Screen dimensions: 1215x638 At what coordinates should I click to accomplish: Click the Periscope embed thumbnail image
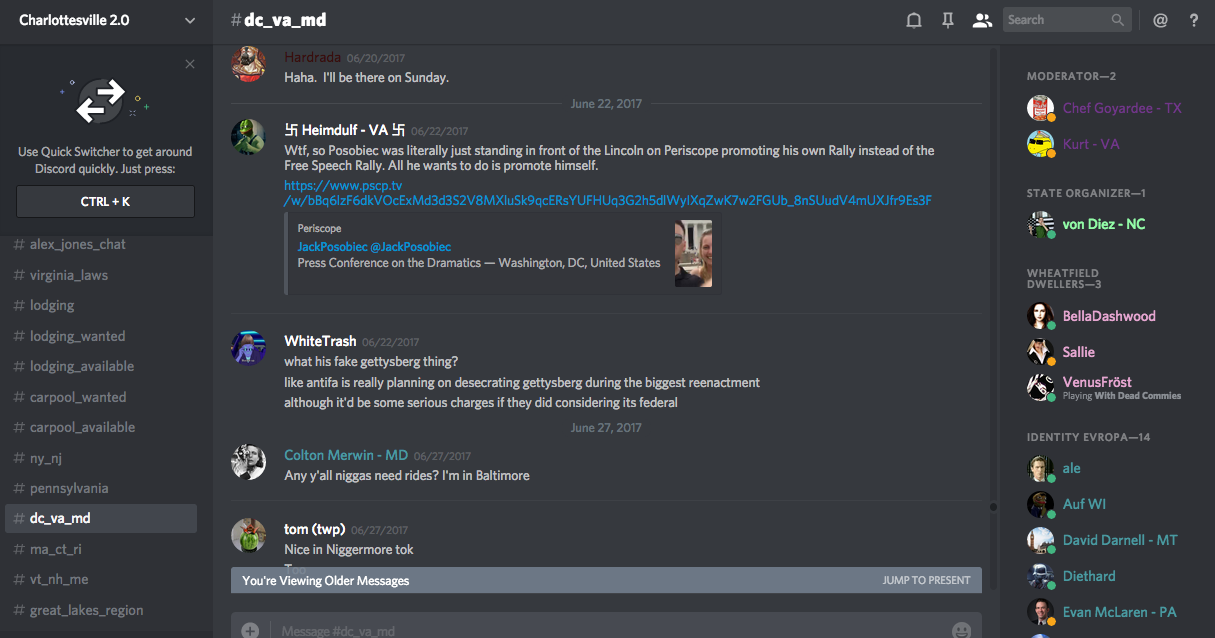[x=693, y=253]
